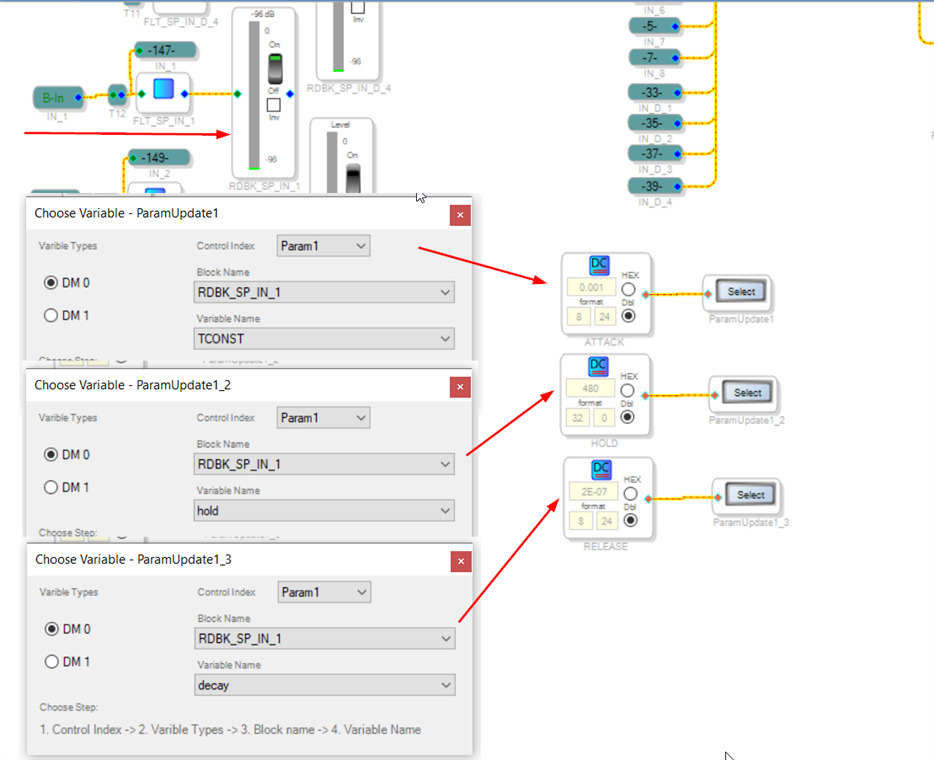Click the 0.001 value field in ATTACK
Screen dimensions: 934x760
(591, 287)
